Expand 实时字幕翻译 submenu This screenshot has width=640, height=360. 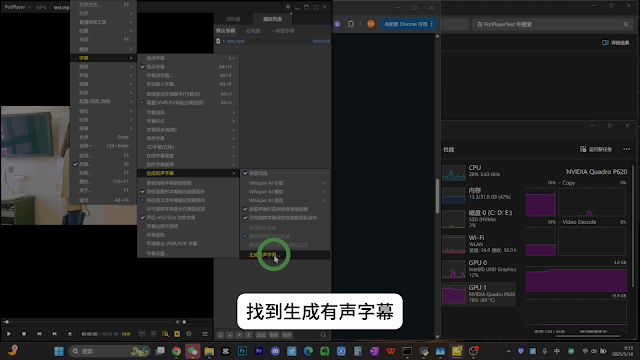click(x=188, y=164)
